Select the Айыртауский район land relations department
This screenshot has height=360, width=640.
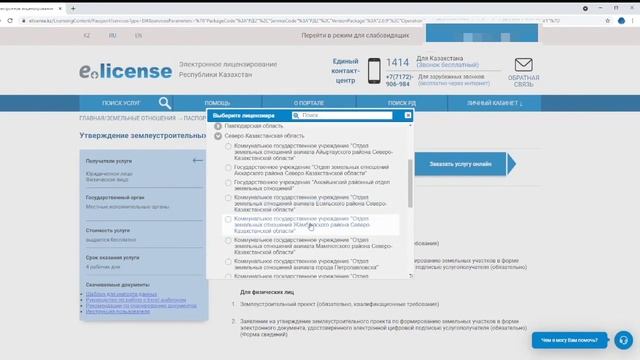[x=228, y=146]
